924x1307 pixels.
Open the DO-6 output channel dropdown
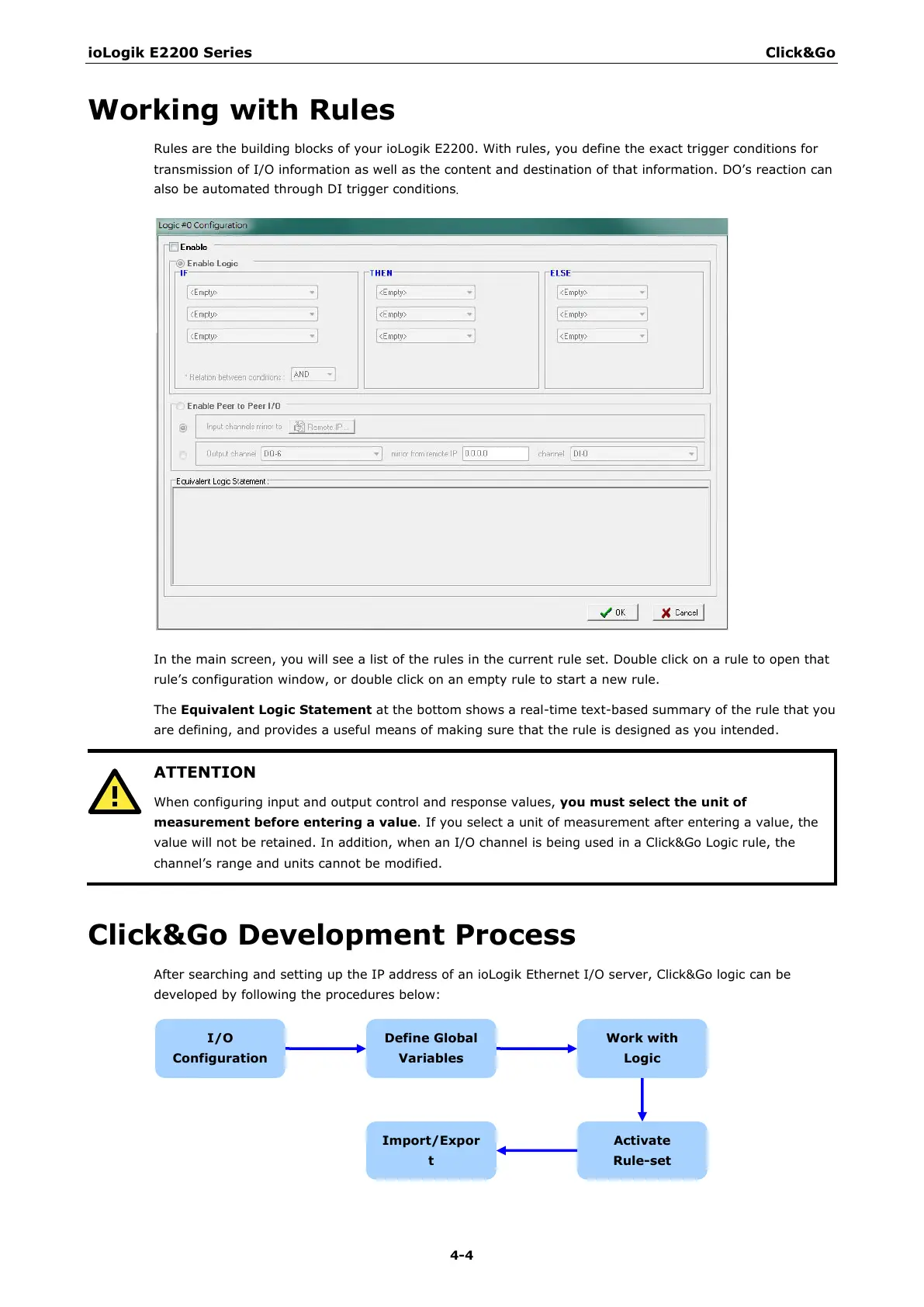pyautogui.click(x=321, y=453)
